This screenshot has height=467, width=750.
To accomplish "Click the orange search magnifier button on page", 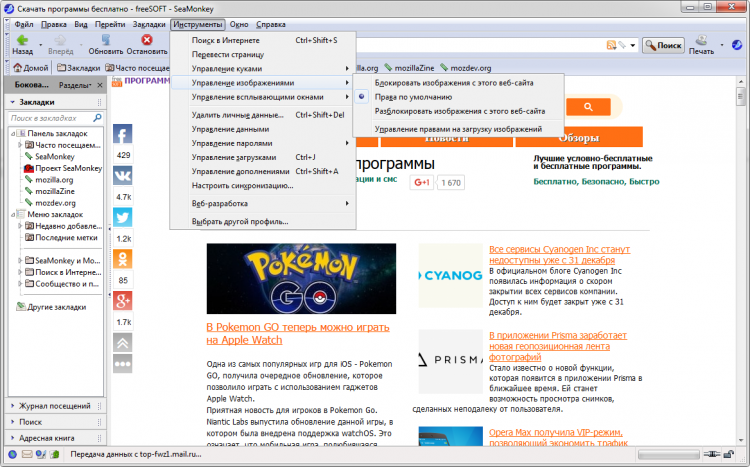I will pyautogui.click(x=588, y=107).
